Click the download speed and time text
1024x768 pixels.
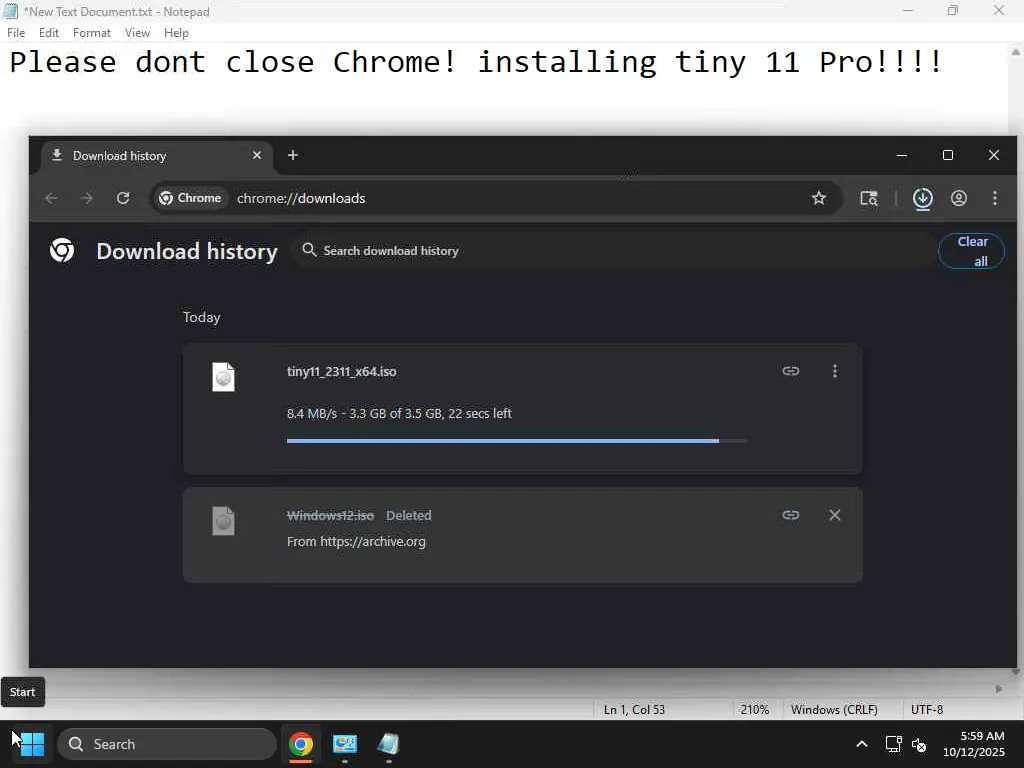pyautogui.click(x=399, y=413)
